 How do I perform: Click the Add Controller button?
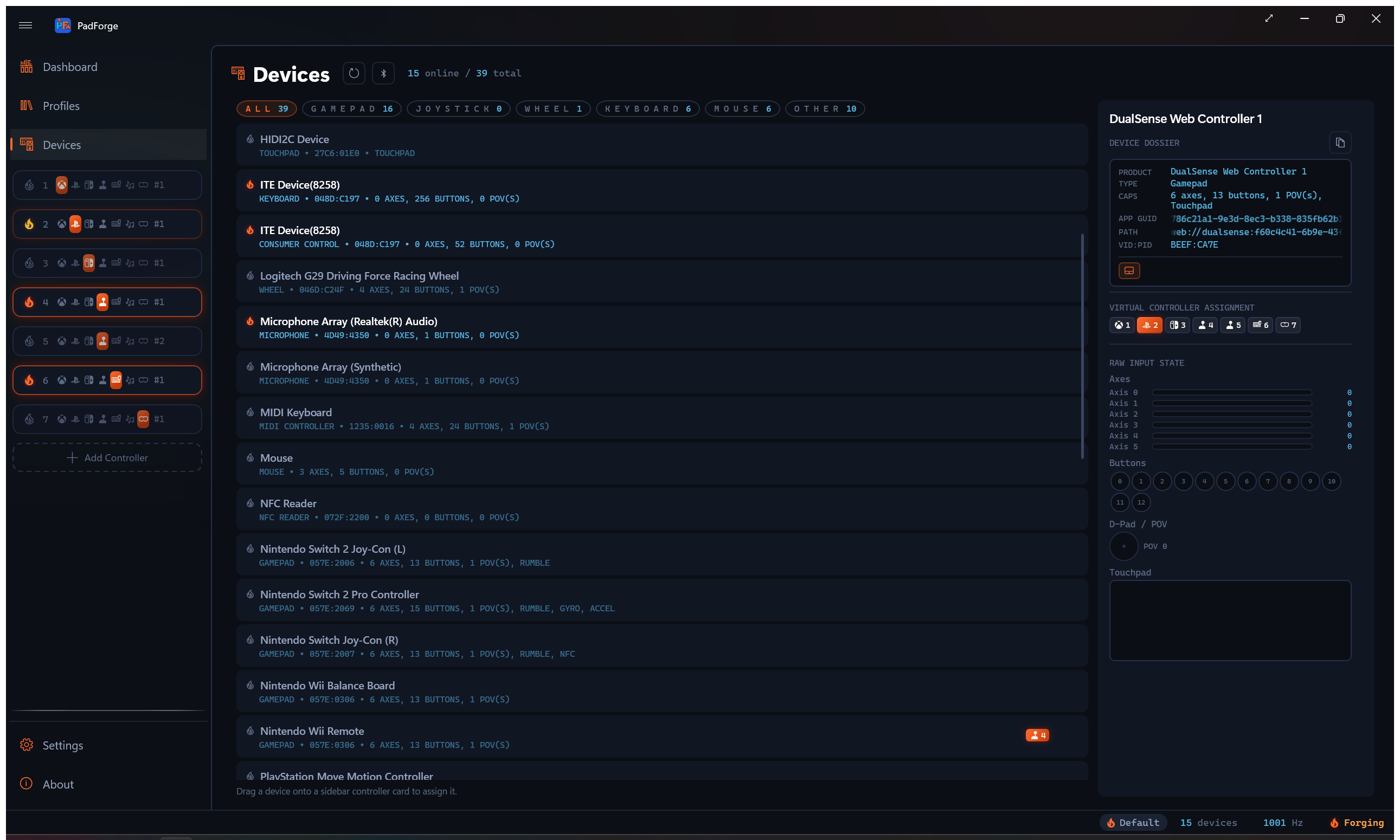107,457
